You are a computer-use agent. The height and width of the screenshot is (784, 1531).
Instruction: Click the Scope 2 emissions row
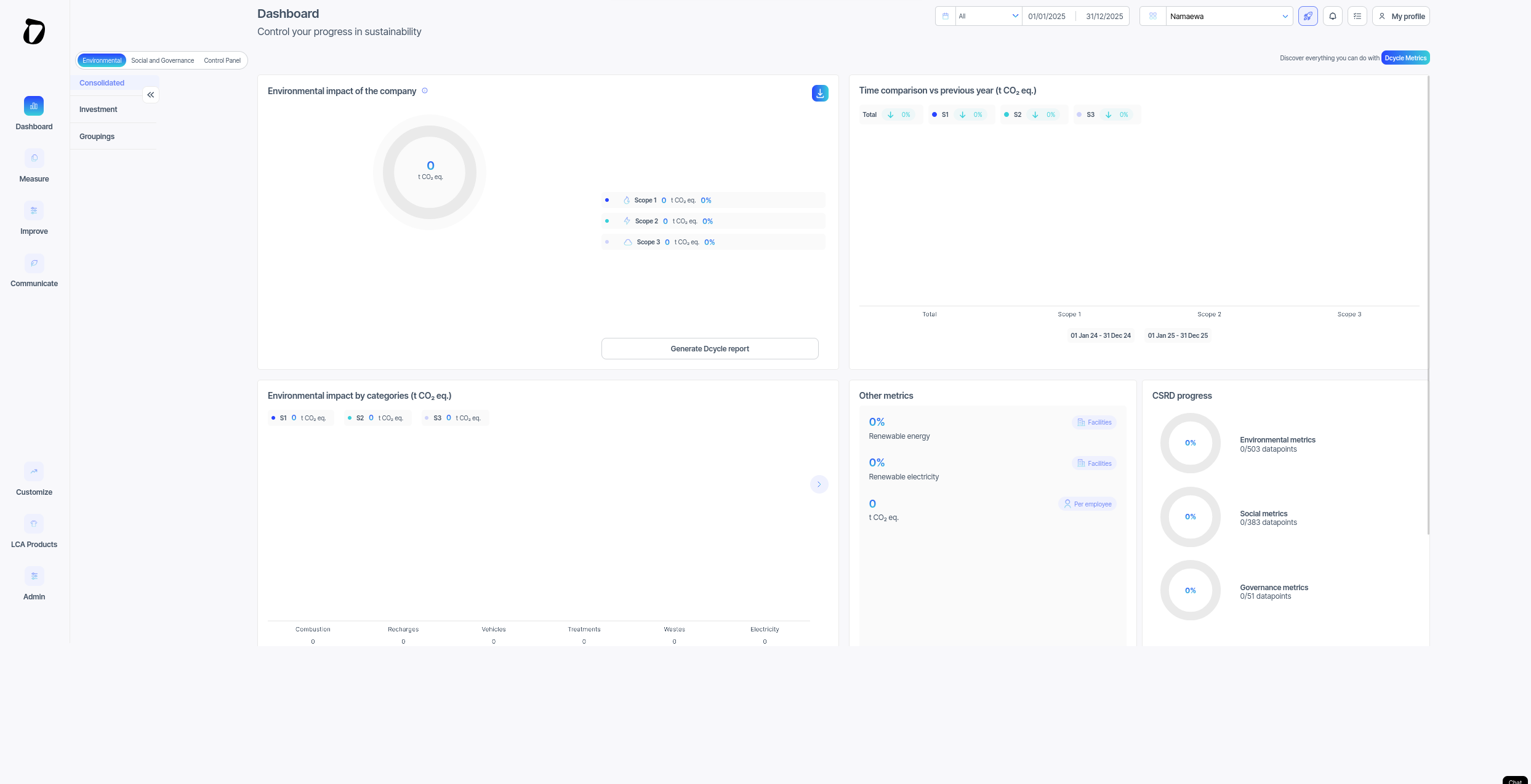point(713,221)
